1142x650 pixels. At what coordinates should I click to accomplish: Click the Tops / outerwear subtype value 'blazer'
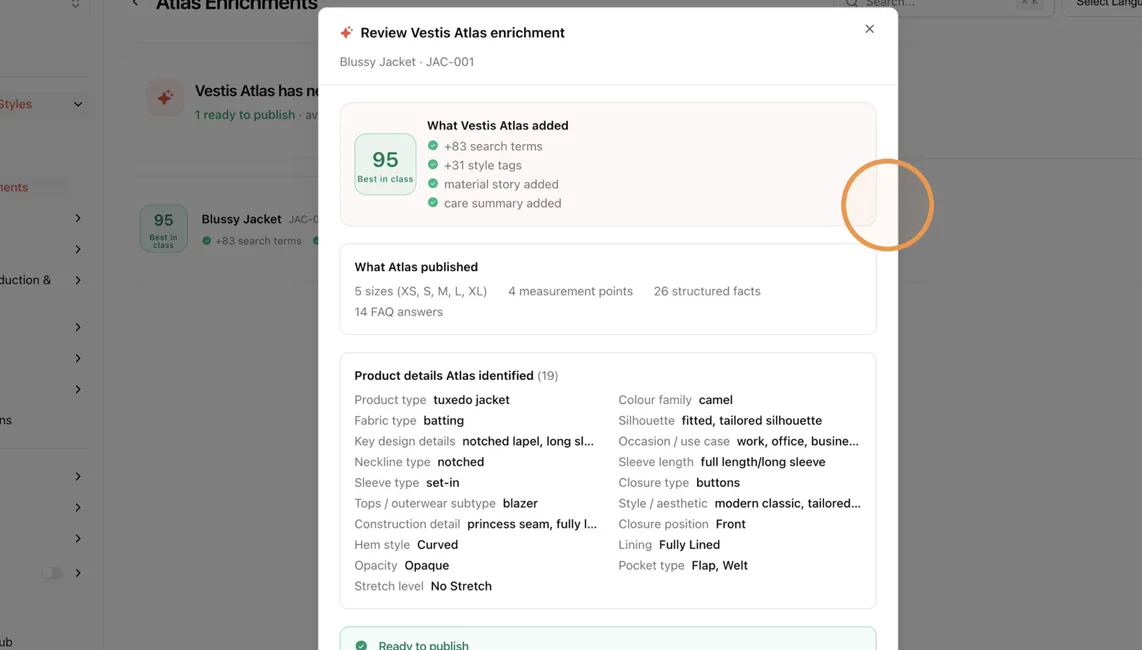520,503
